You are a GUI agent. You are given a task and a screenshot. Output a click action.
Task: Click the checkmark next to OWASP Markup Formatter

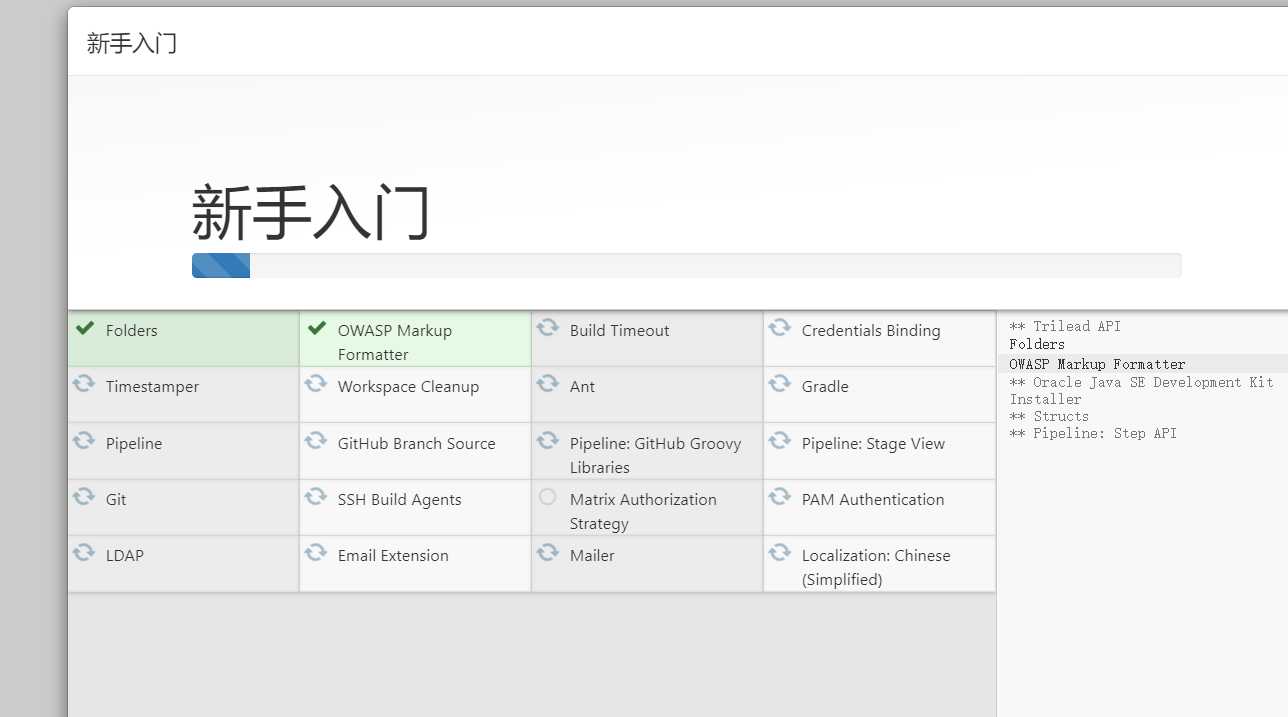click(x=317, y=328)
